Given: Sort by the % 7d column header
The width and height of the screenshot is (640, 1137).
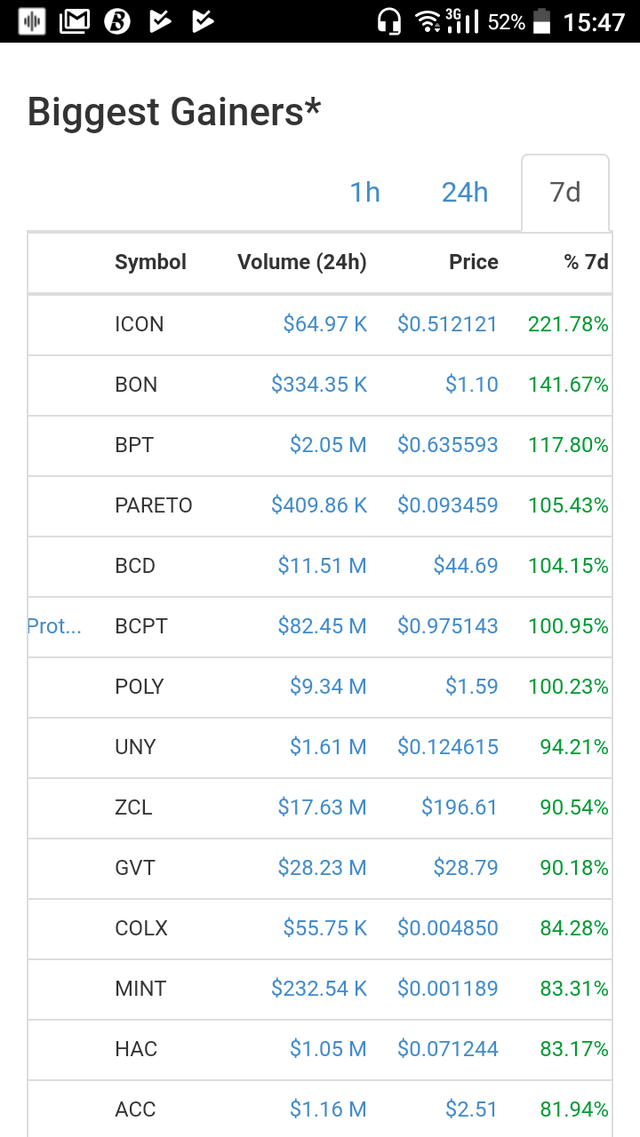Looking at the screenshot, I should pyautogui.click(x=586, y=262).
